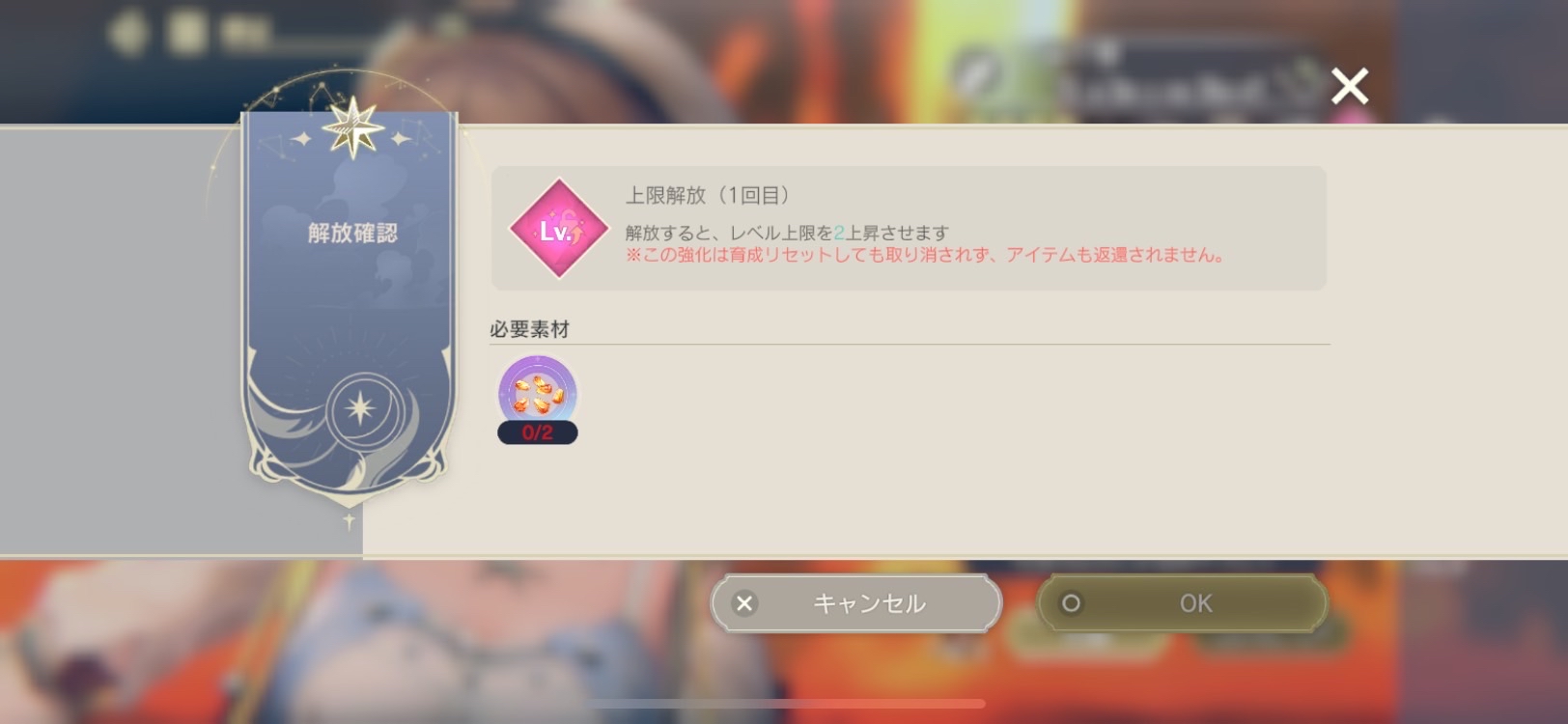Tap the orange gem material icon
This screenshot has width=1568, height=724.
pos(538,392)
